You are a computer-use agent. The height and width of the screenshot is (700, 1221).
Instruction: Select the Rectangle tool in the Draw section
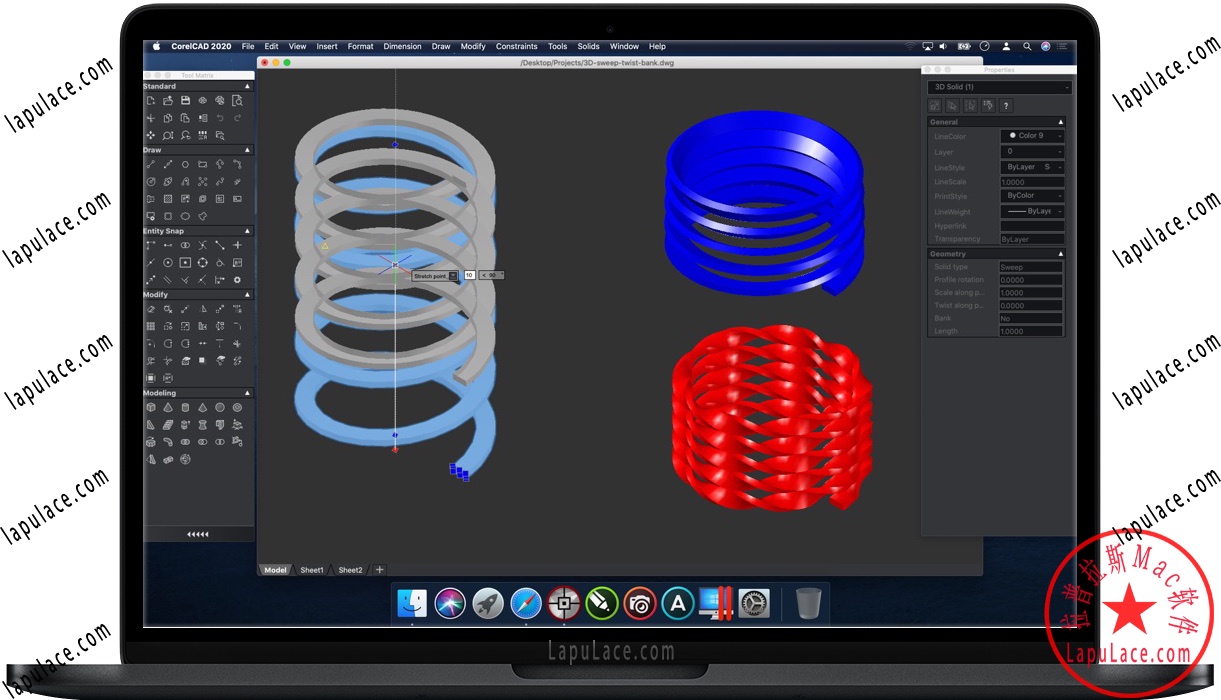pos(201,164)
